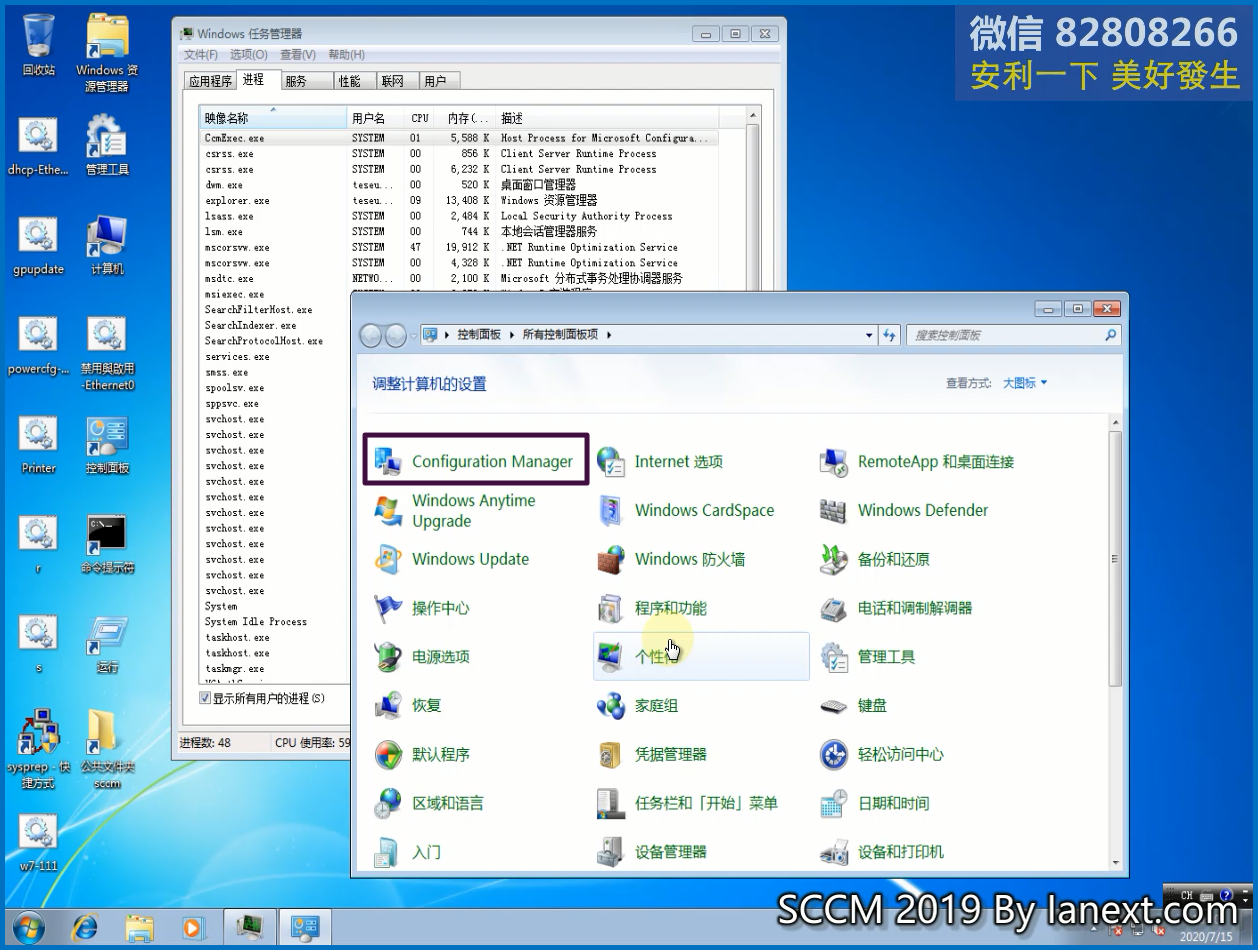The height and width of the screenshot is (950, 1258).
Task: Open Task Manager 查看(V) menu
Action: (298, 55)
